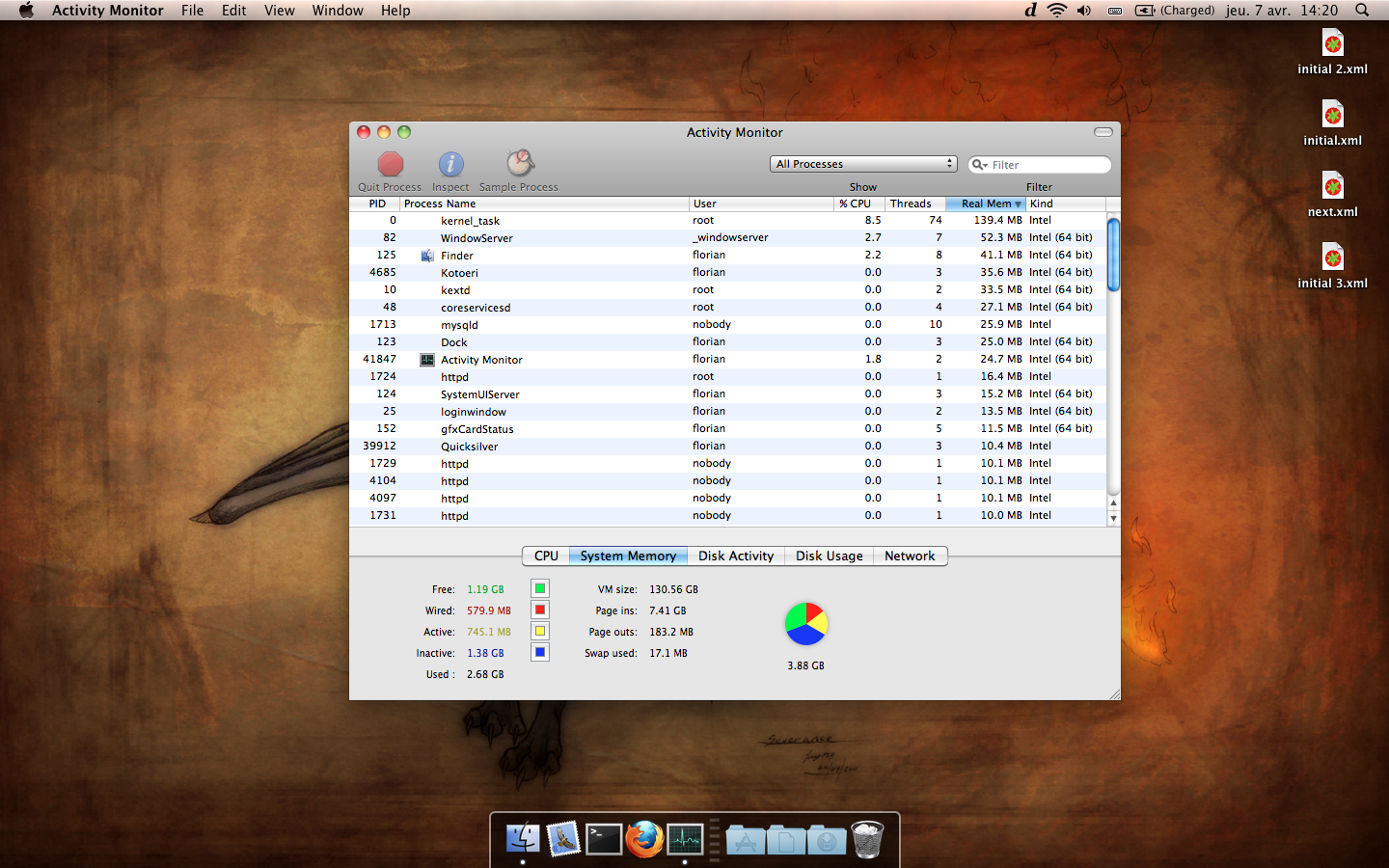Switch to the Network tab
This screenshot has height=868, width=1389.
pos(909,556)
